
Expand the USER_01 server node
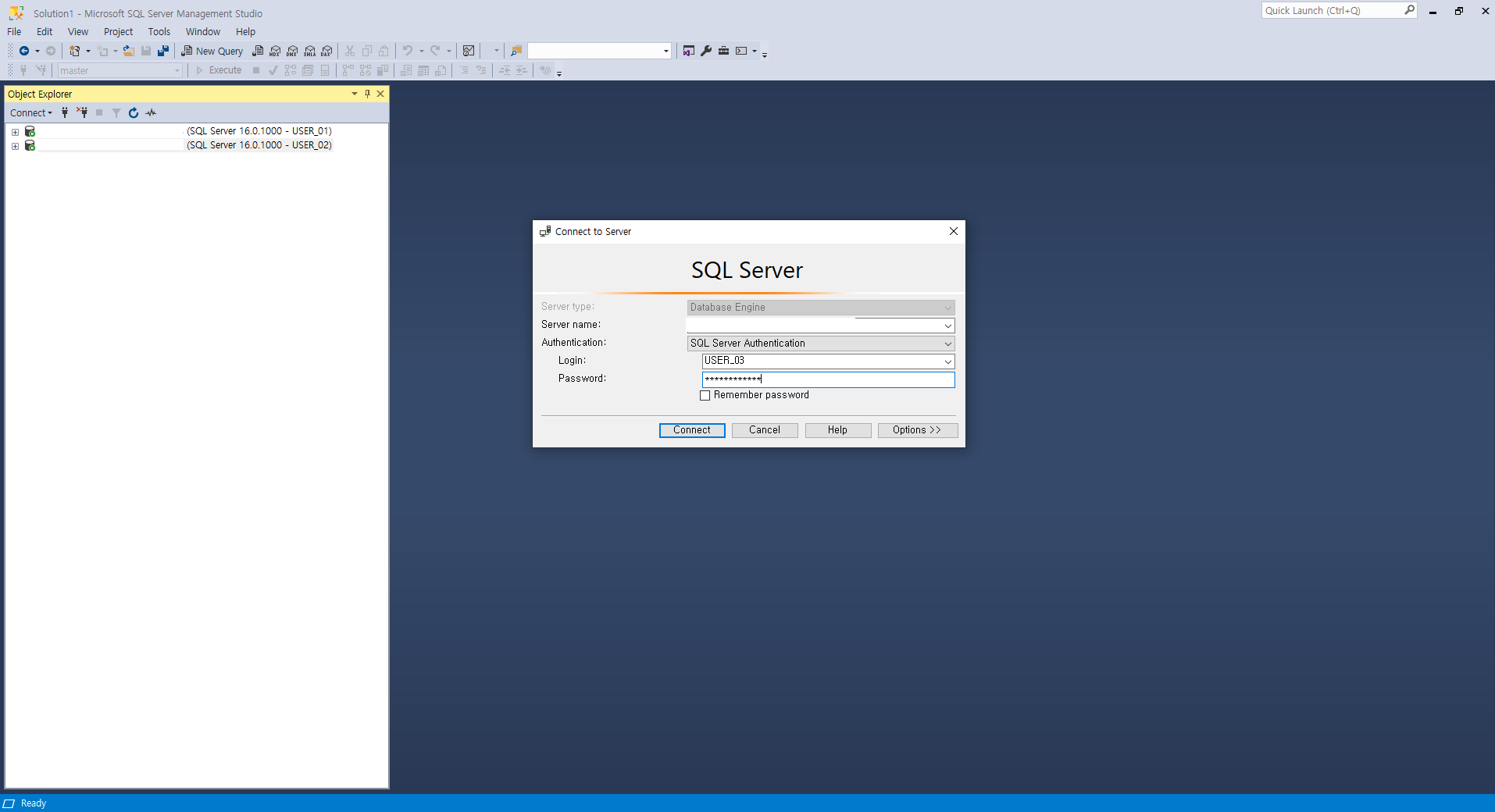point(15,132)
